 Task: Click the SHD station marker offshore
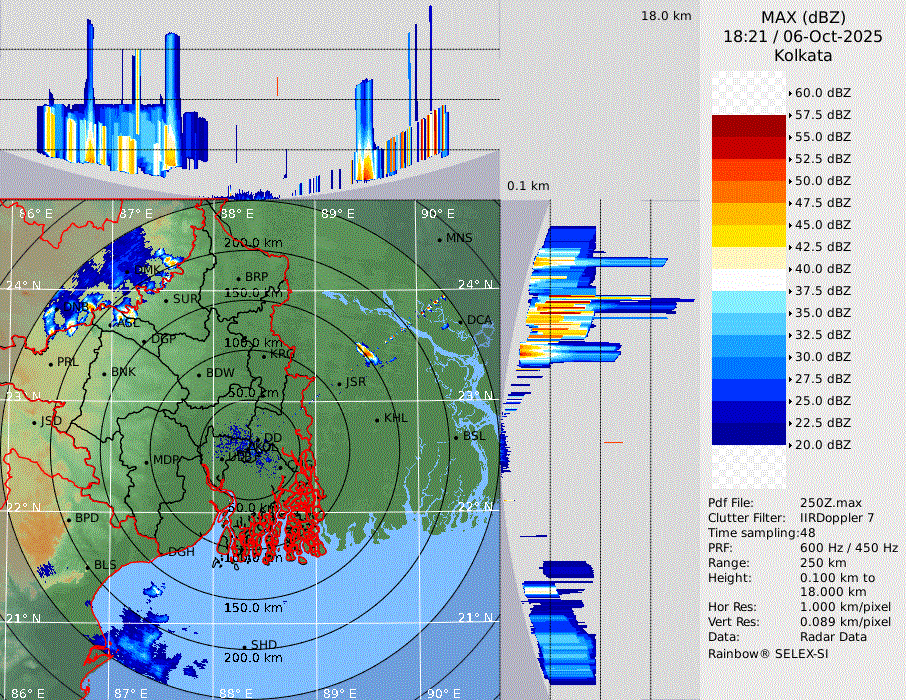click(244, 646)
